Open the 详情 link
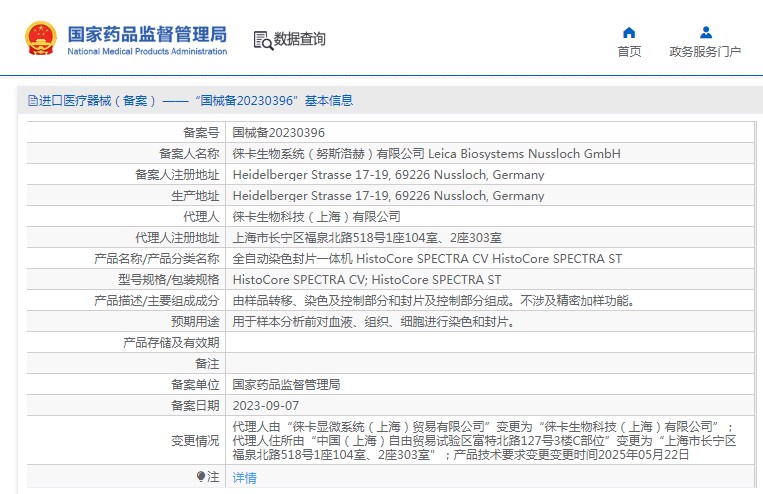 pos(244,477)
